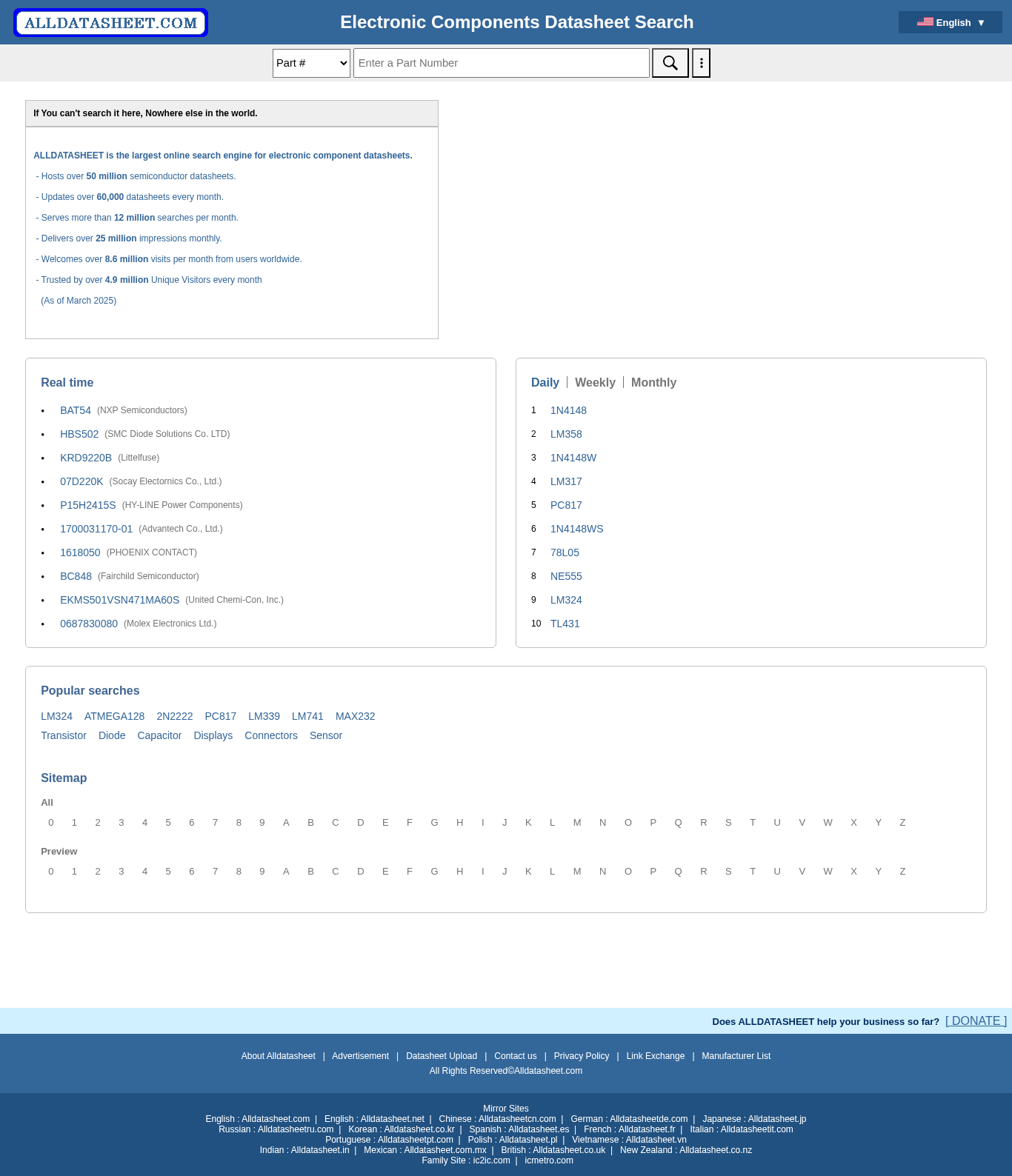Switch to the Weekly ranking tab
The image size is (1012, 1176).
click(x=595, y=382)
